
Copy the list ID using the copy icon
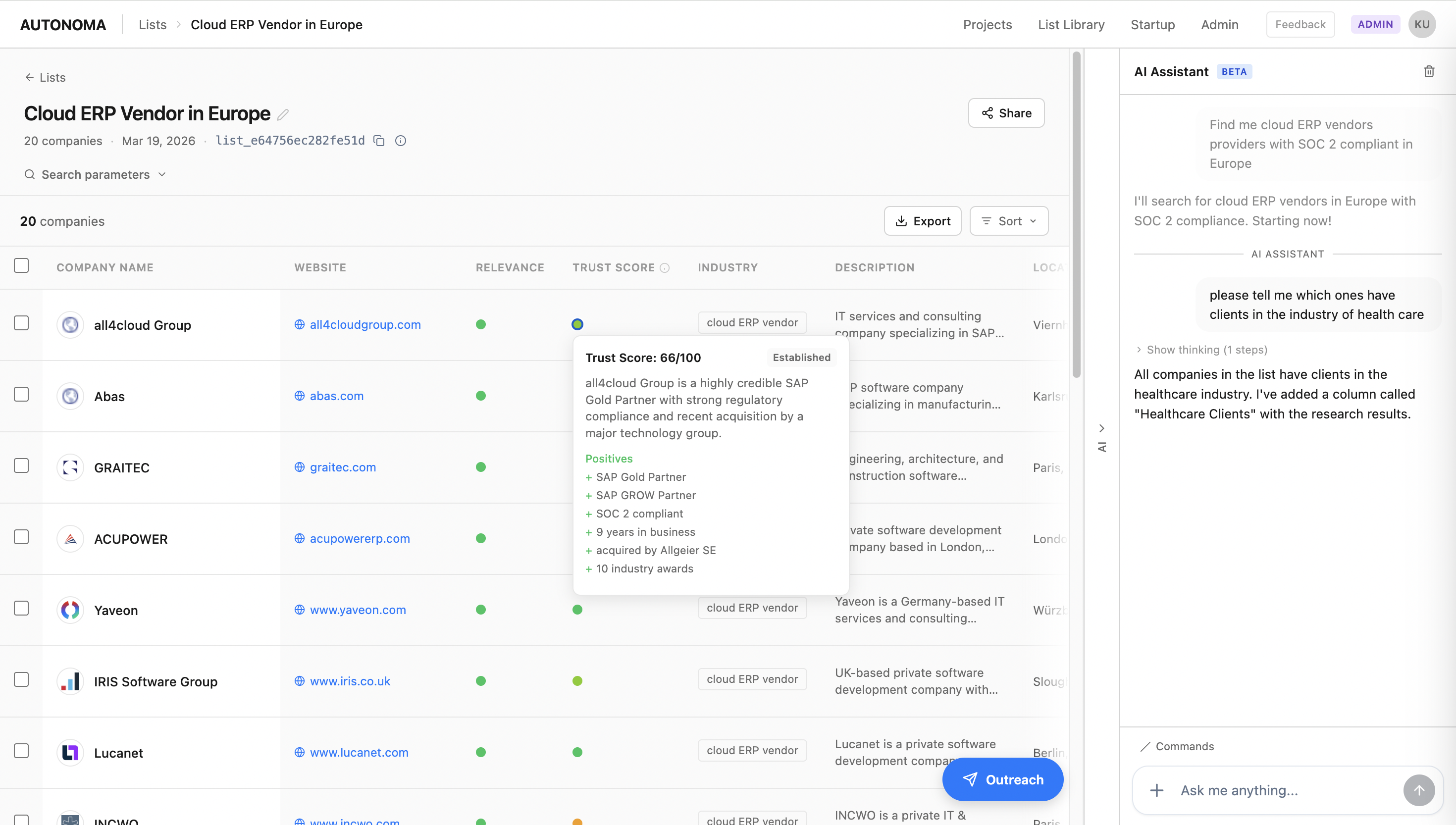click(379, 141)
